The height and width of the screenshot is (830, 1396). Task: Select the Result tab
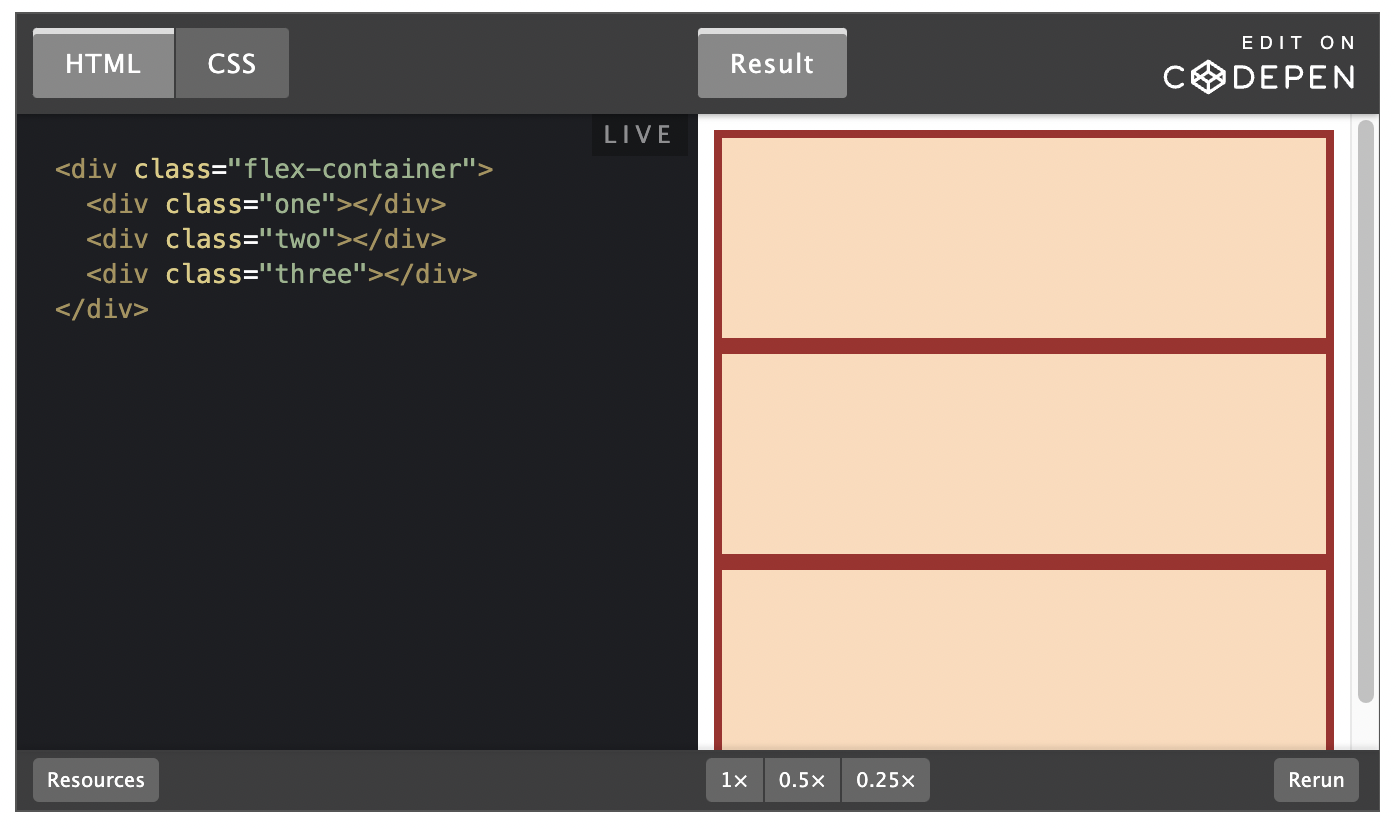[x=771, y=64]
